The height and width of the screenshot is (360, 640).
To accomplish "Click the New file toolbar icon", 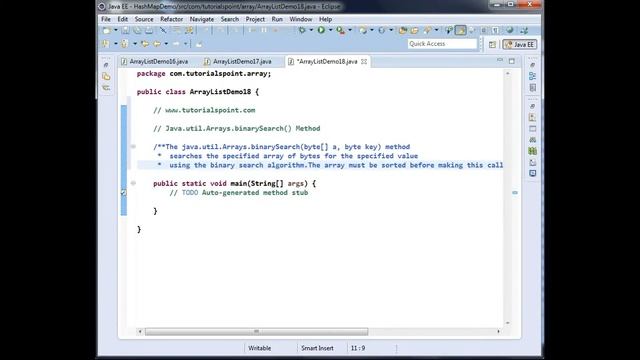I will tap(106, 30).
